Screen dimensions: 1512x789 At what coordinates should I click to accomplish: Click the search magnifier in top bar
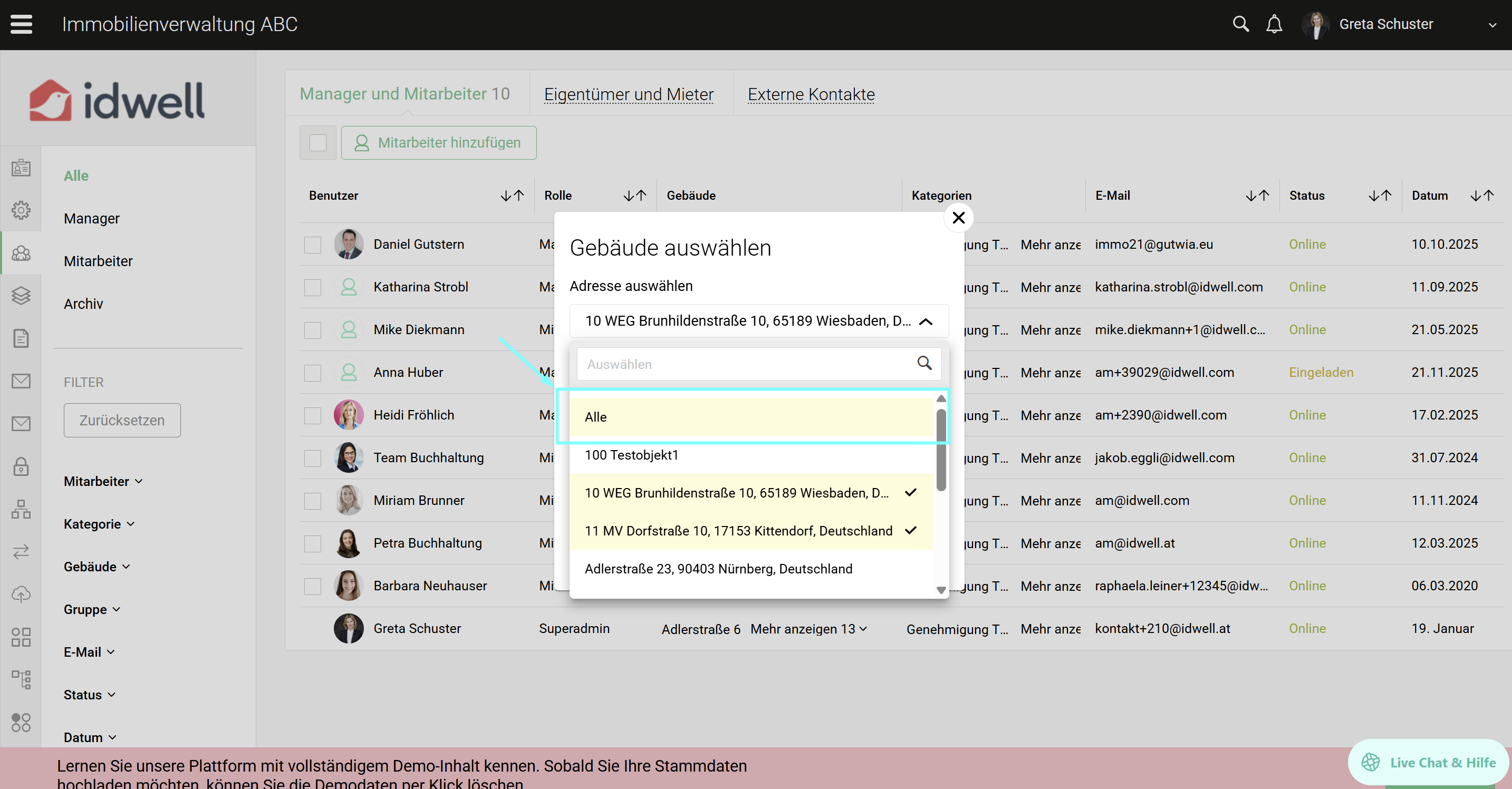1240,24
